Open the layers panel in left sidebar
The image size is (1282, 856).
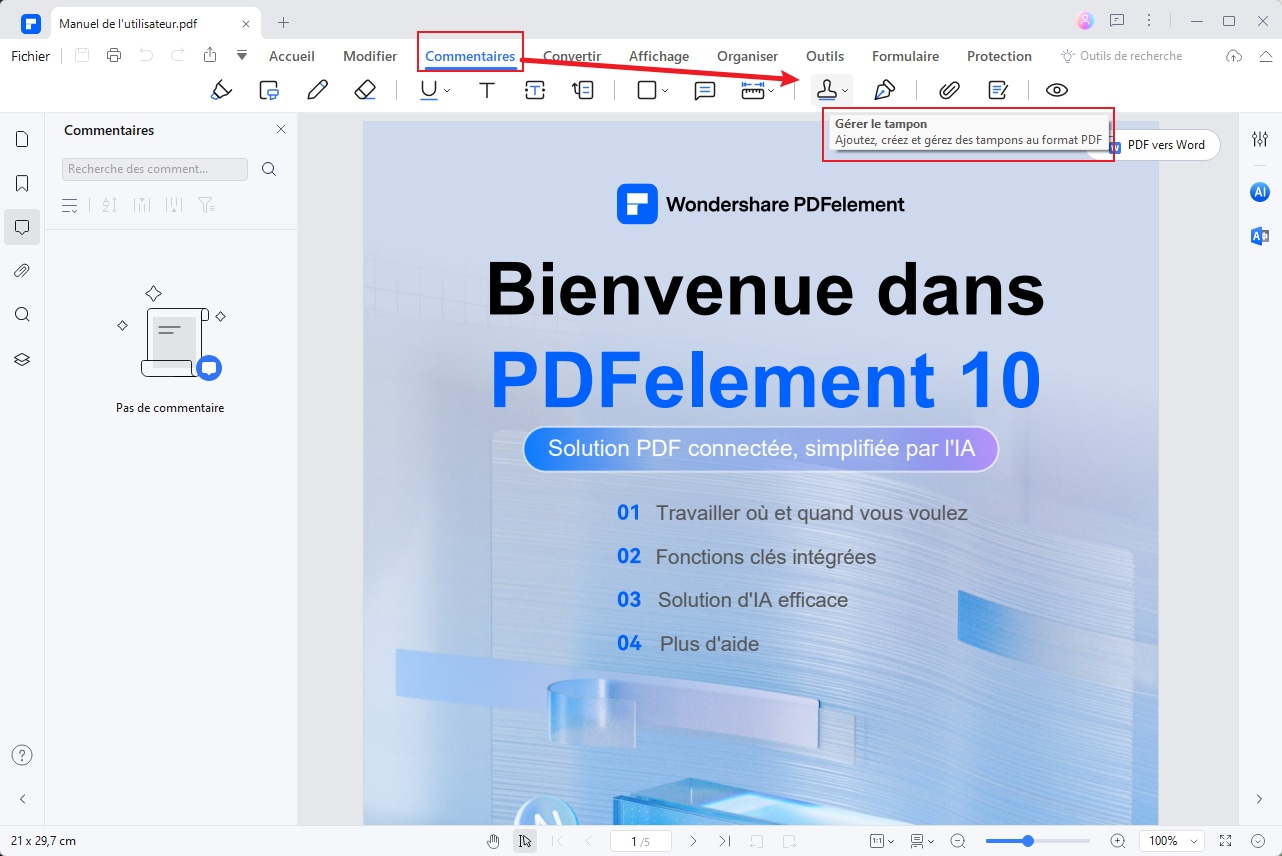(x=22, y=359)
